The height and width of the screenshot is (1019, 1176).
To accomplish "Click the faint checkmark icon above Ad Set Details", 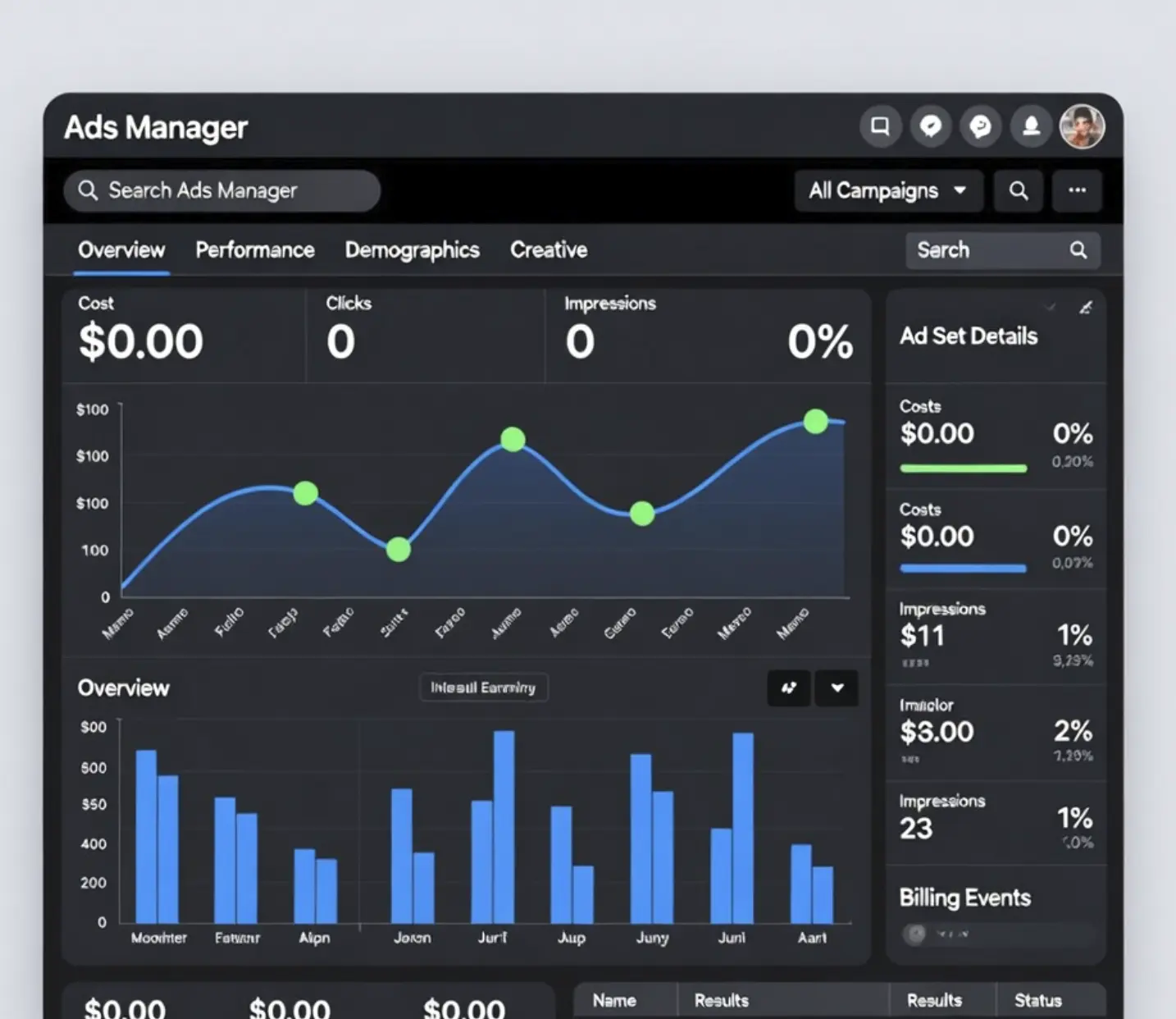I will click(1051, 308).
